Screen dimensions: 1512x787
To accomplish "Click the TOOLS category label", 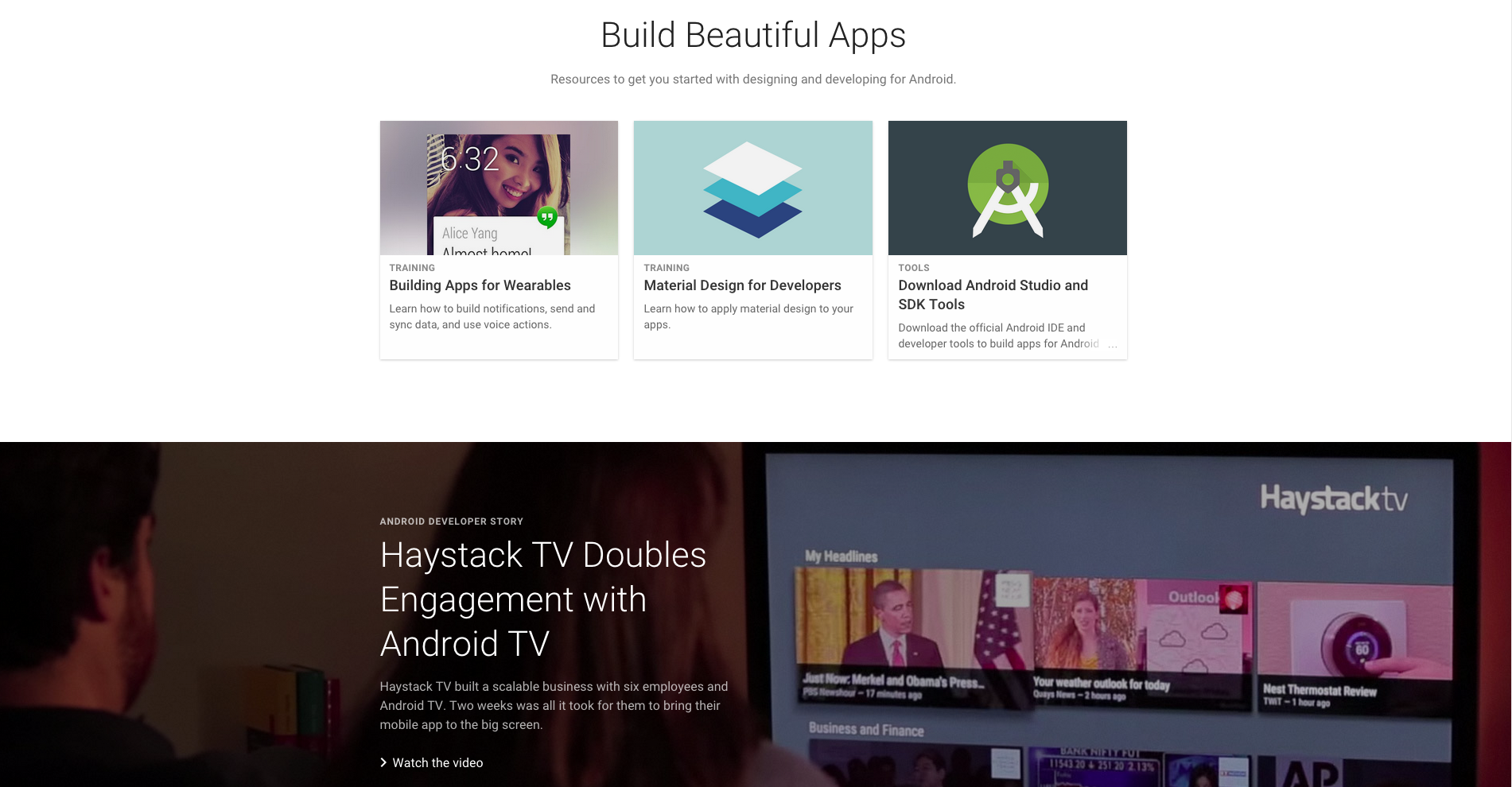I will (913, 268).
